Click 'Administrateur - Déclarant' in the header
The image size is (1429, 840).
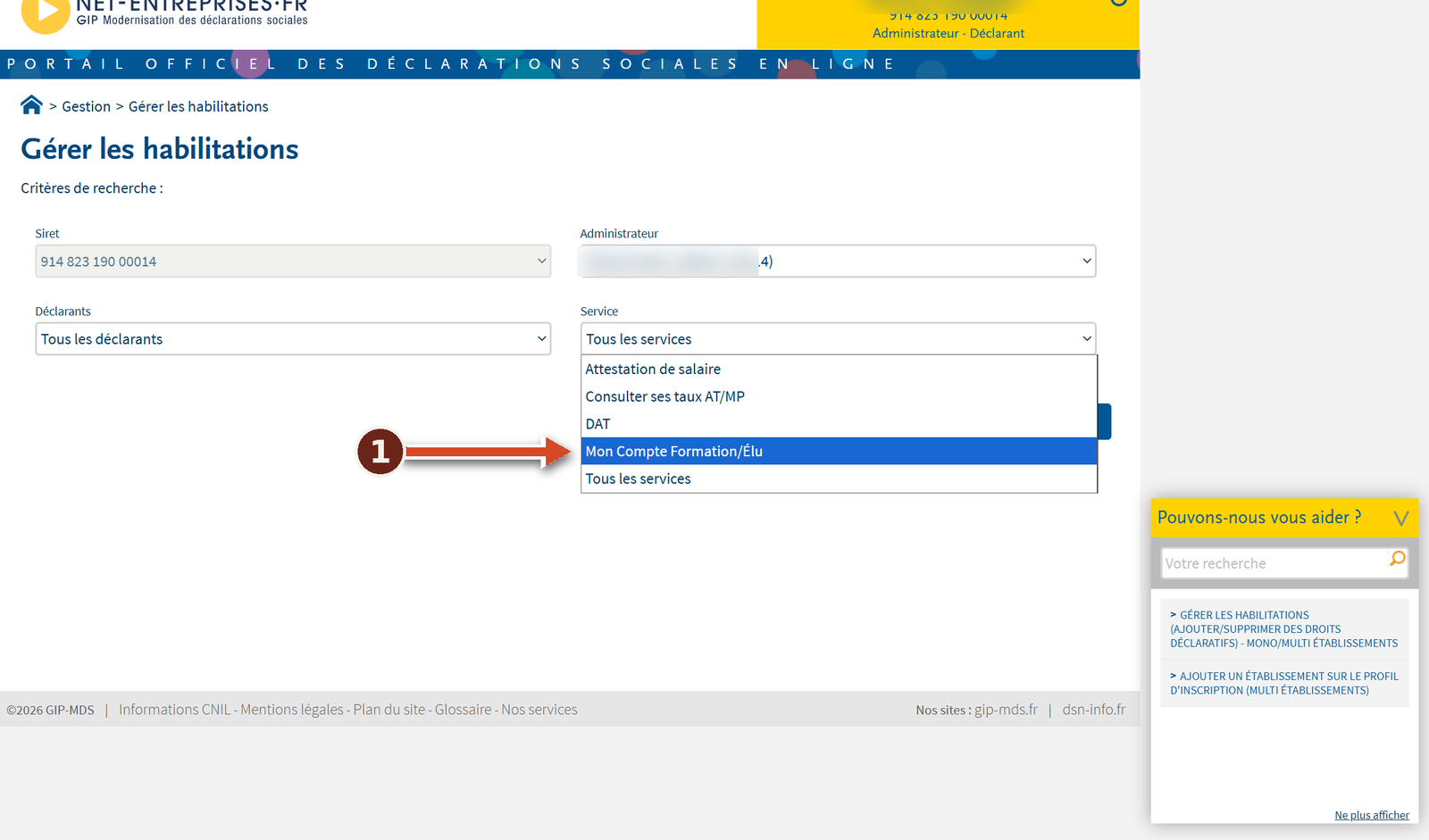click(948, 33)
